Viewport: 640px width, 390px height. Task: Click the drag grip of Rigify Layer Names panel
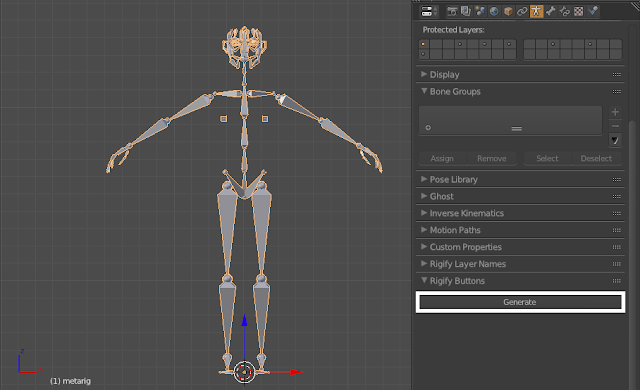point(617,264)
